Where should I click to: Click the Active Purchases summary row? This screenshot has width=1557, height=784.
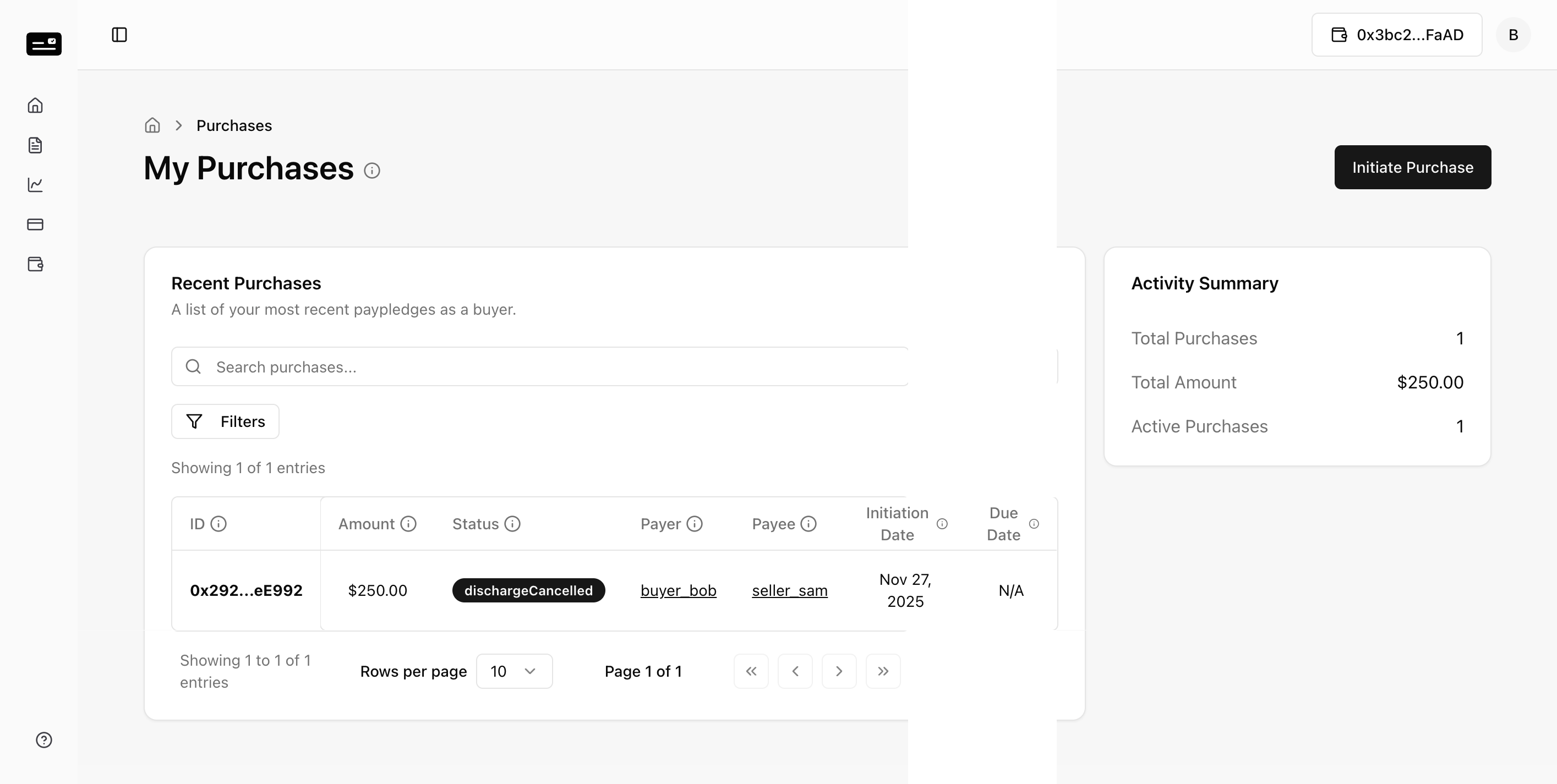click(1297, 426)
